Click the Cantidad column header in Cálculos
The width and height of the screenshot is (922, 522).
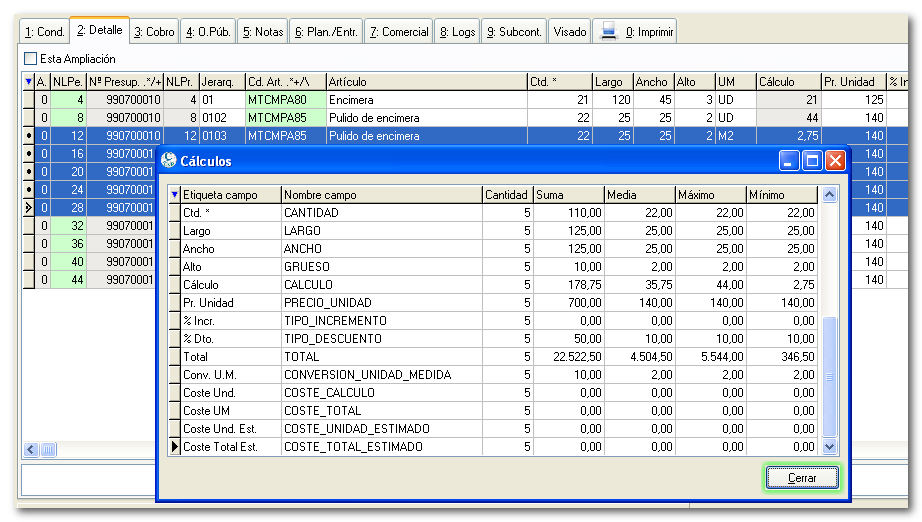(x=507, y=195)
